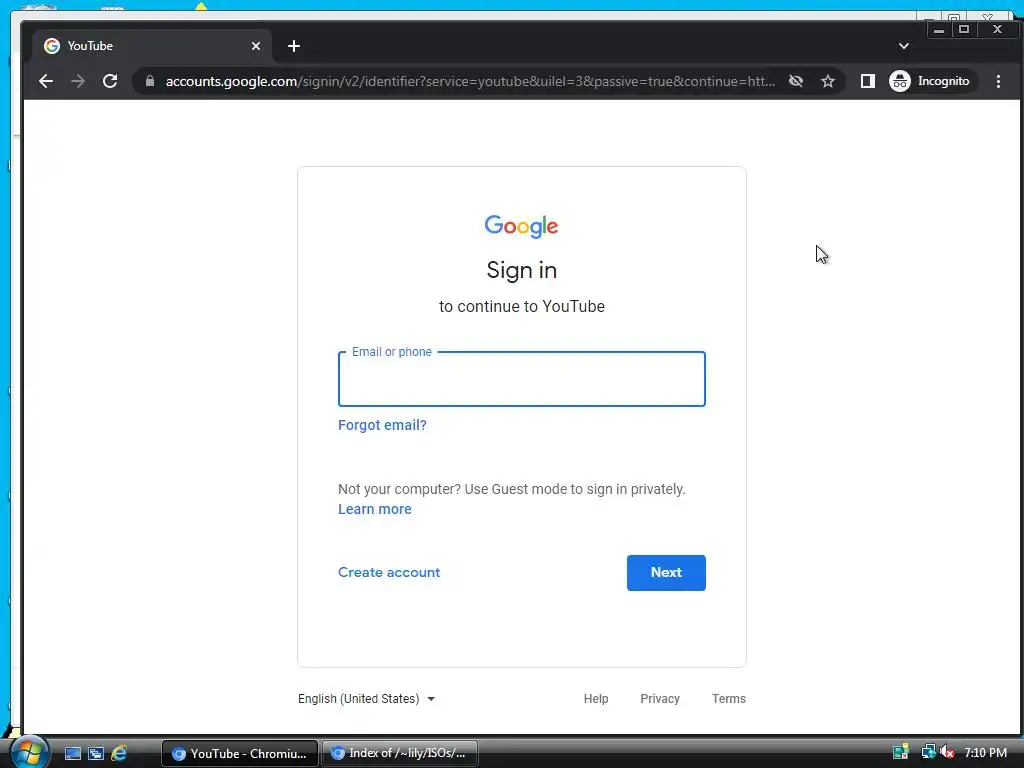Click the network tray icon

pos(927,752)
